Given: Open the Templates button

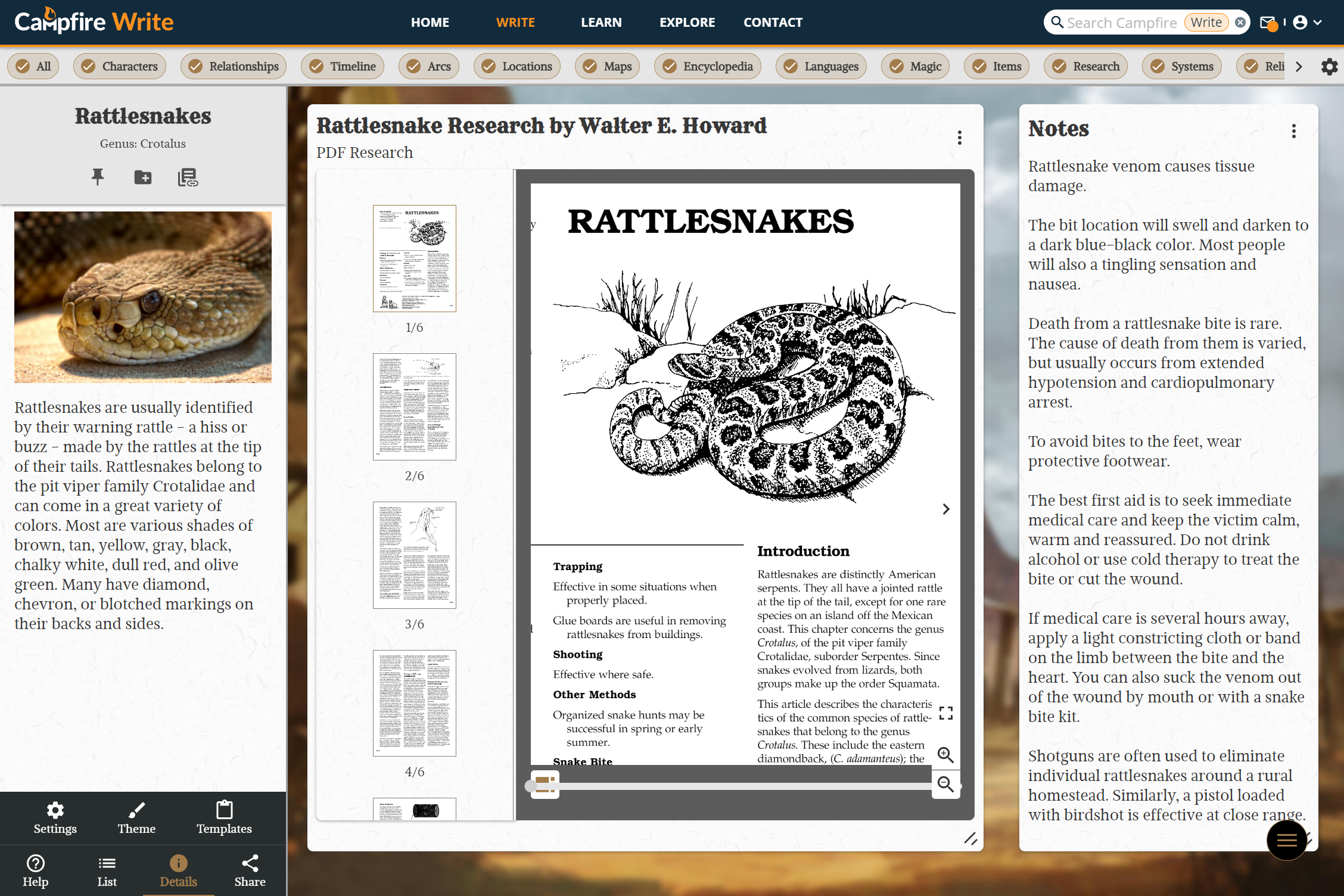Looking at the screenshot, I should click(x=224, y=817).
